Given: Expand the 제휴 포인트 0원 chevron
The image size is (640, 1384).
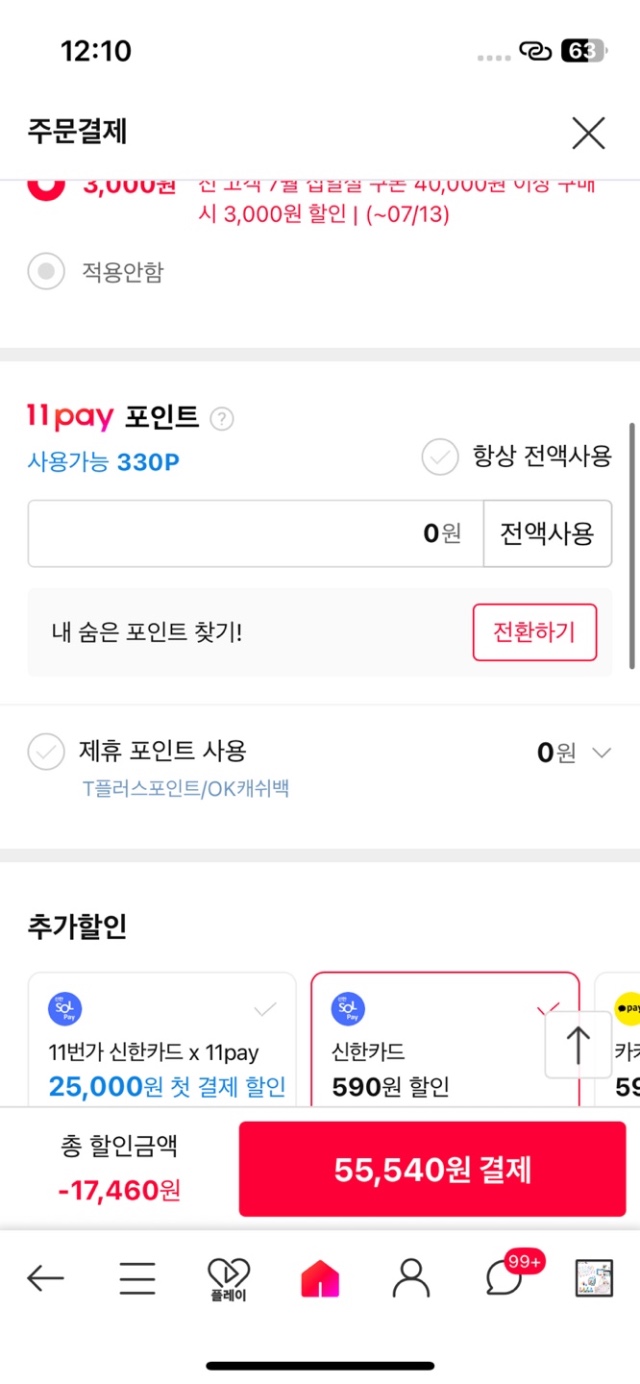Looking at the screenshot, I should (x=601, y=753).
